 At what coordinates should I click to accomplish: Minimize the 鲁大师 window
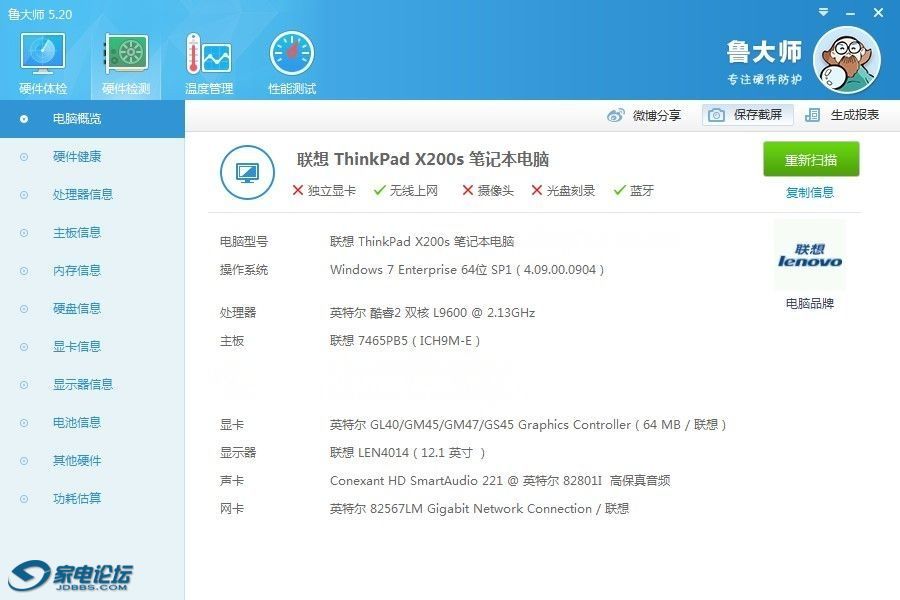pyautogui.click(x=851, y=13)
